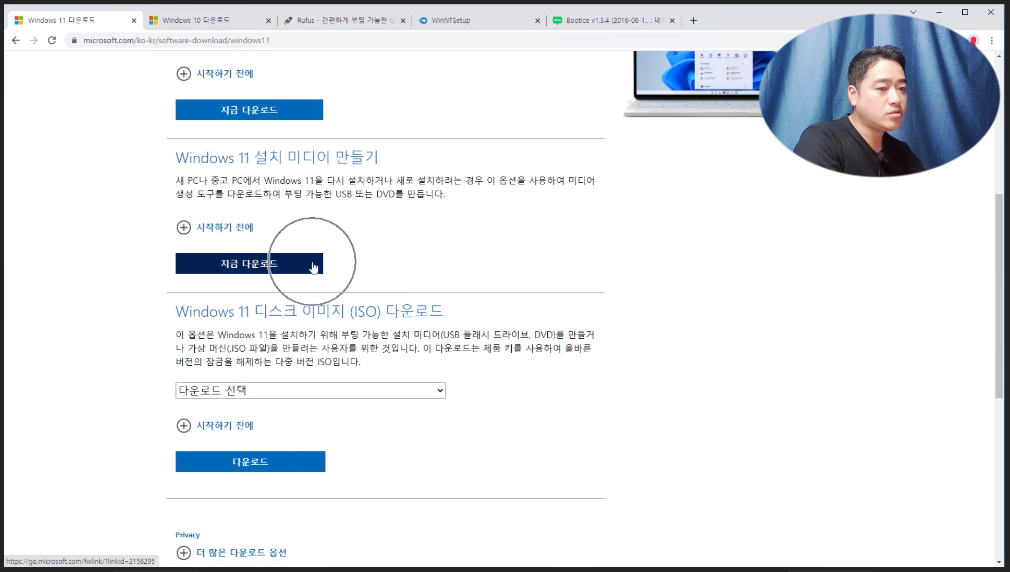Click the 'Windows 11 디스크 이미지 (ISO) 다운로드' heading

point(309,311)
